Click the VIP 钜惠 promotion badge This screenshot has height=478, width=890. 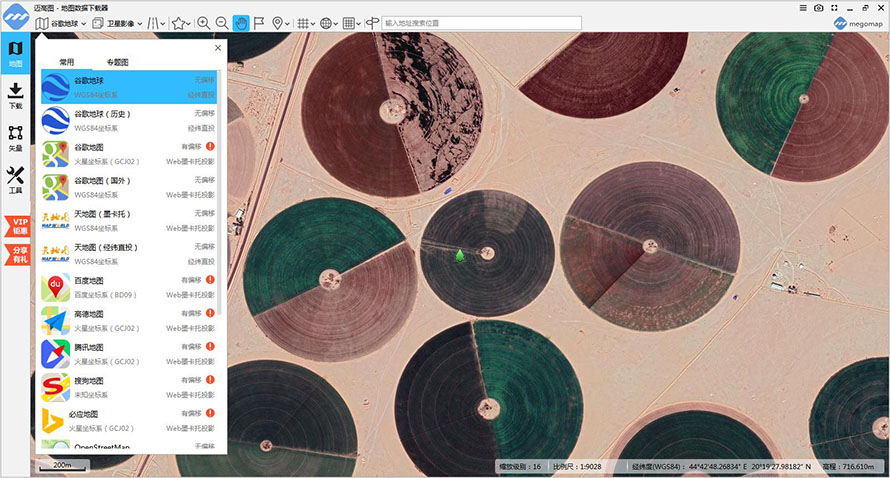pos(19,226)
